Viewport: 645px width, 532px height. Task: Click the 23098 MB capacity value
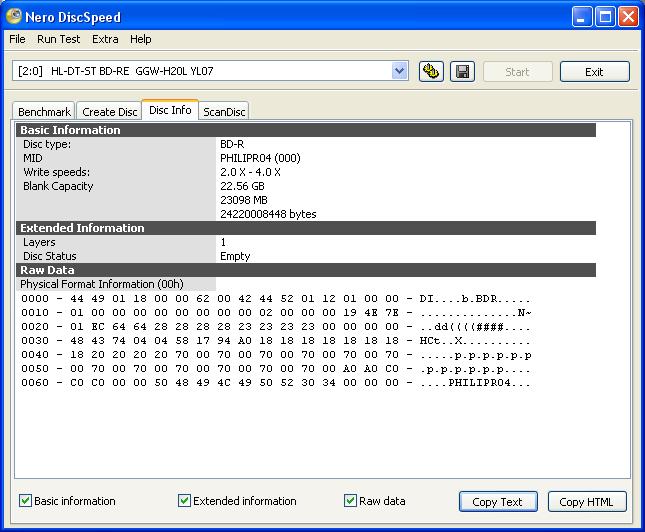pos(244,200)
